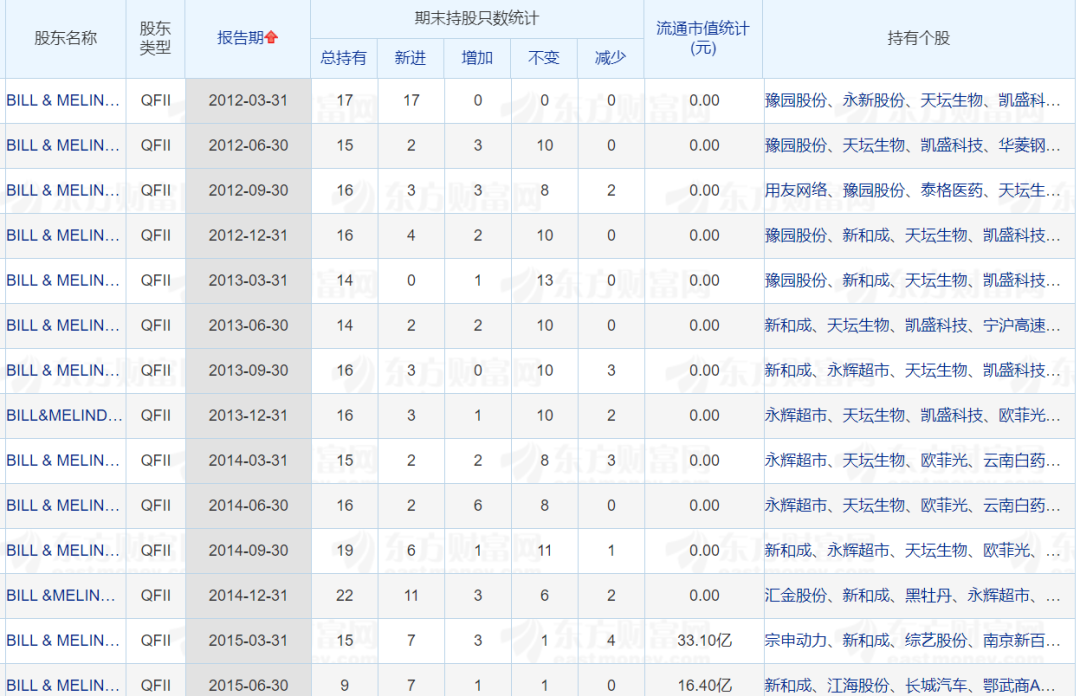Open holdings list in 2012-12-31 row
1080x696 pixels.
tap(913, 236)
